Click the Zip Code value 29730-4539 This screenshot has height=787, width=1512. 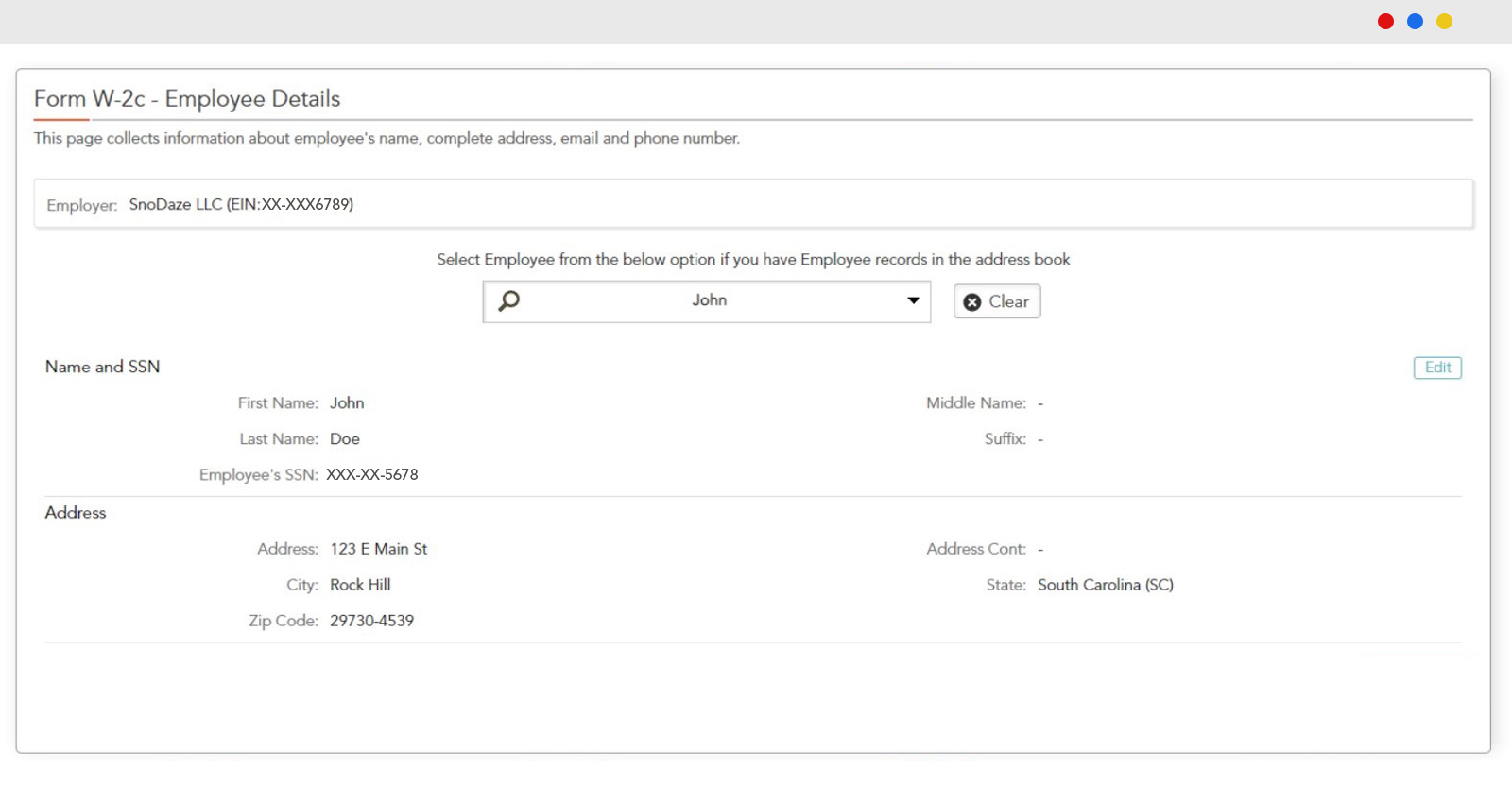pyautogui.click(x=371, y=621)
